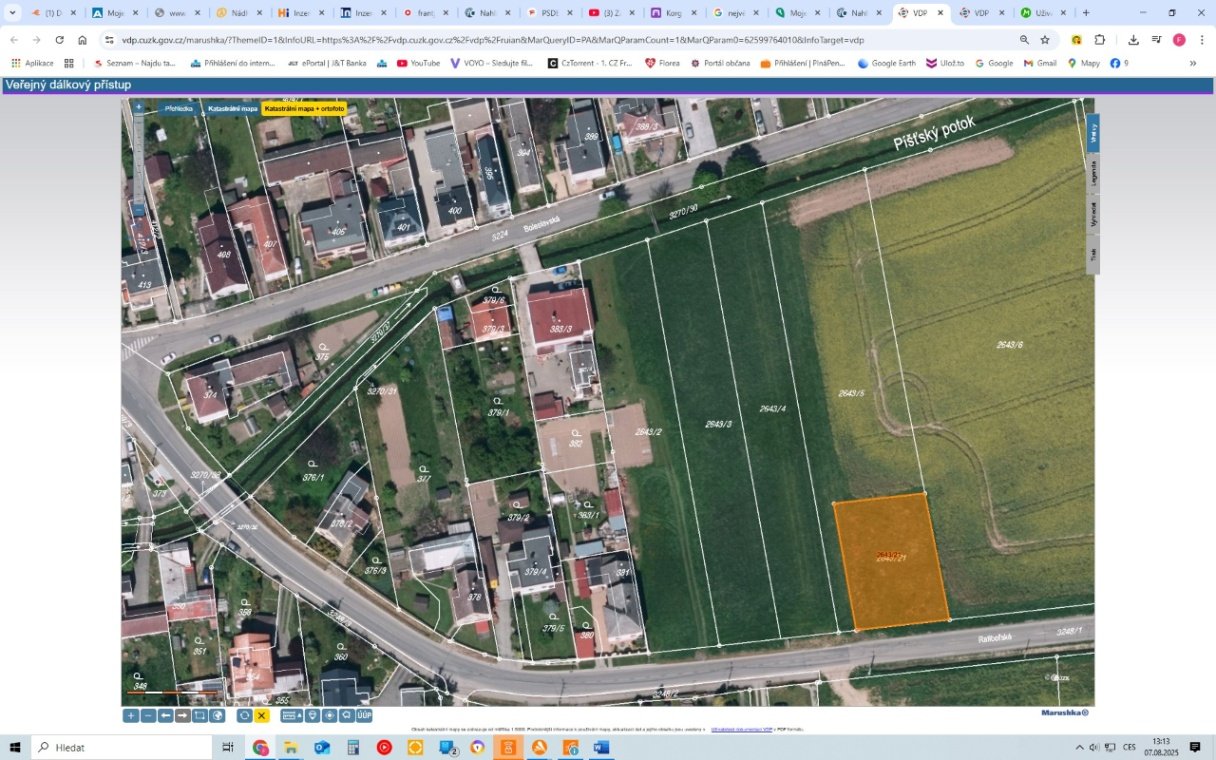Switch to Přehledka base map

point(178,108)
